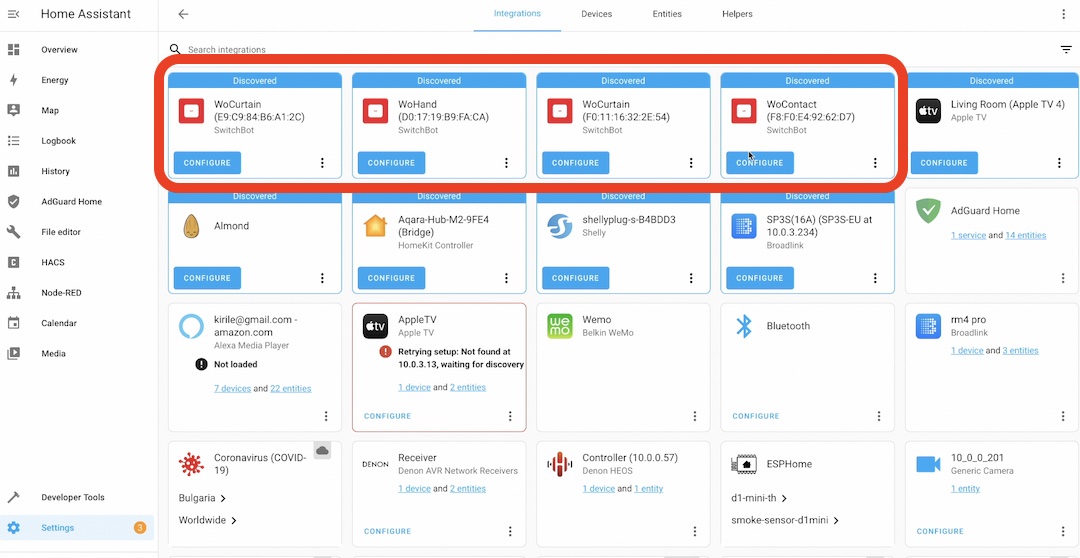Click the File editor wrench icon

click(13, 232)
